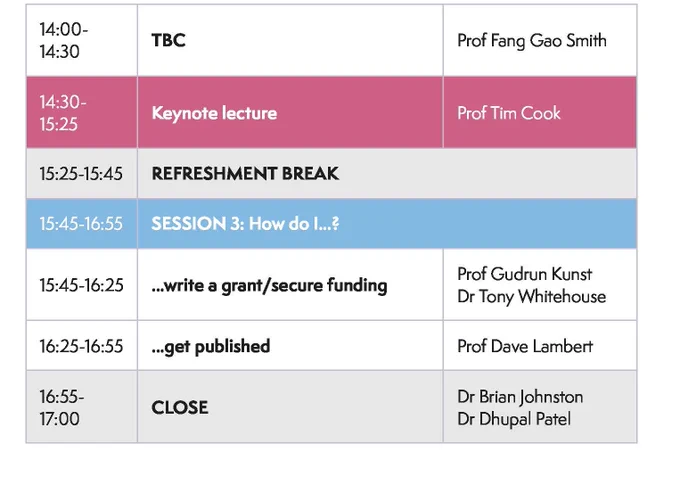Select the Keynote lecture row title
The image size is (680, 485).
tap(214, 113)
